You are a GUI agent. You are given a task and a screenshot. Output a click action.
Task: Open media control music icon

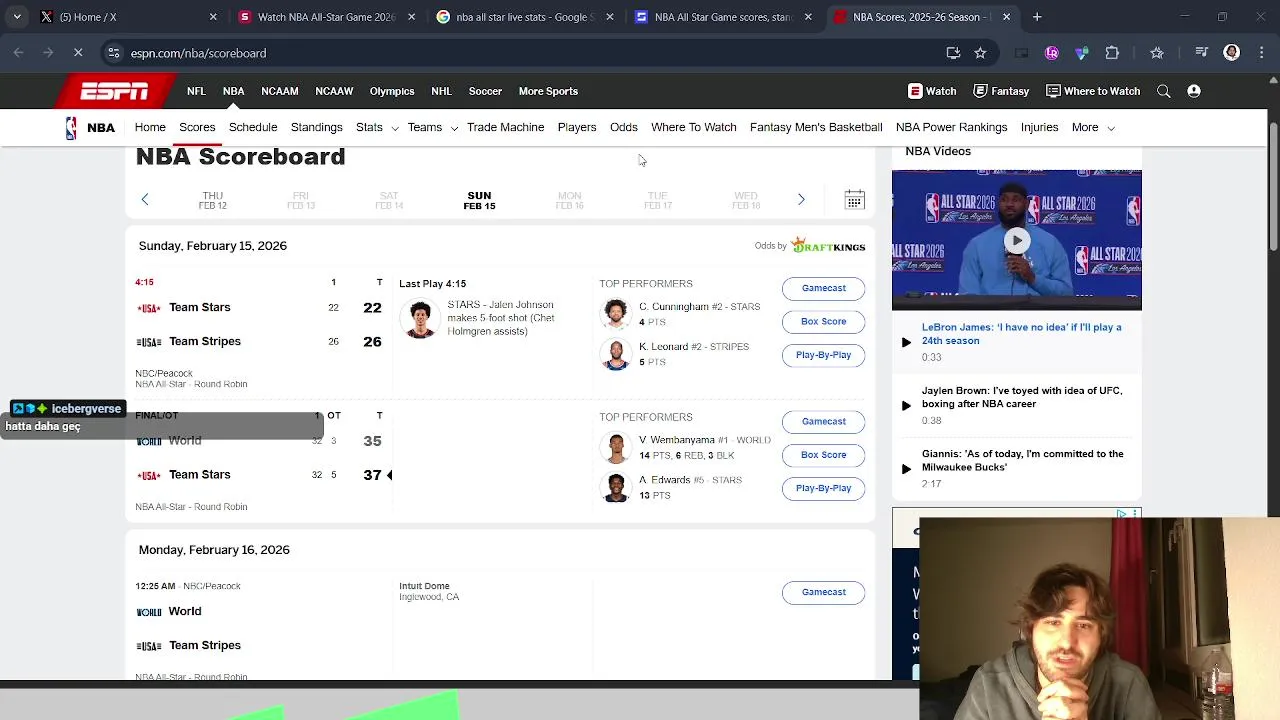click(1202, 53)
